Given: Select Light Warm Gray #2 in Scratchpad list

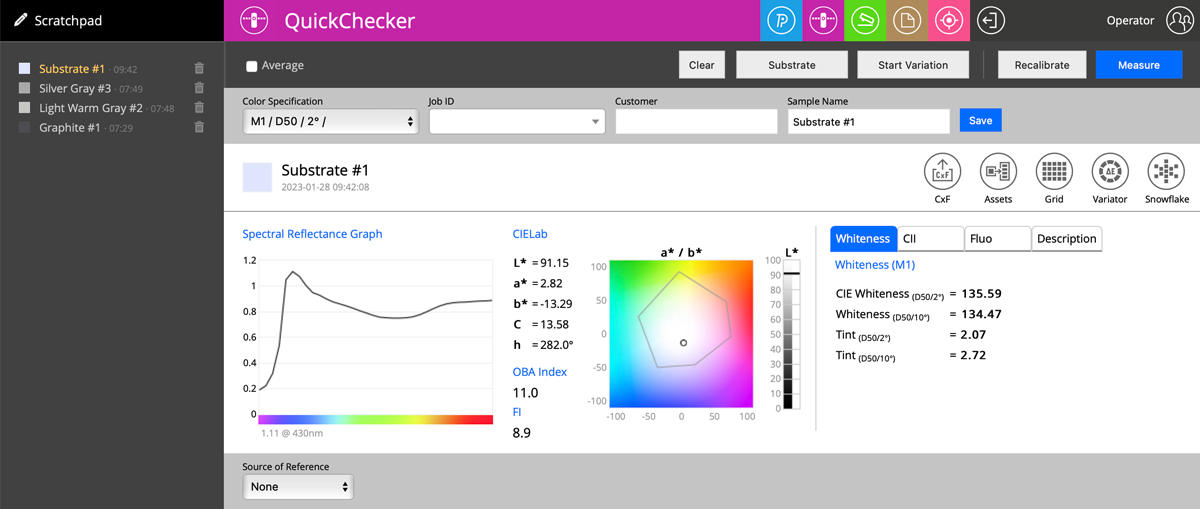Looking at the screenshot, I should (x=91, y=108).
